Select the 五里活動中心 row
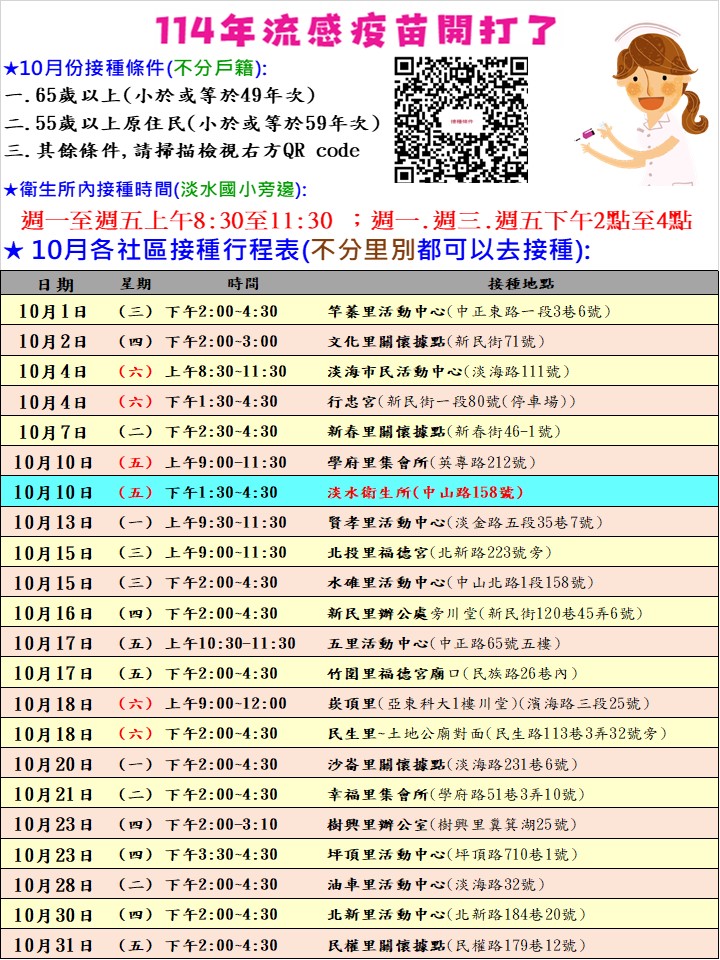This screenshot has width=720, height=960. (360, 643)
